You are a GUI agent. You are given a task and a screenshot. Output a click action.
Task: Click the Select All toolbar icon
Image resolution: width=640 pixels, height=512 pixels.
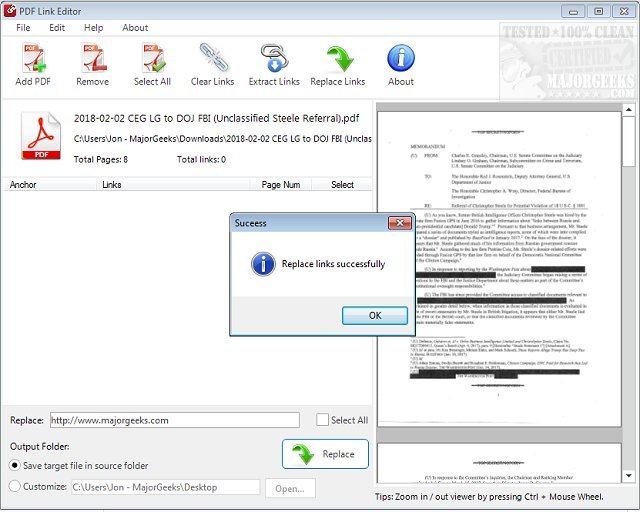(x=153, y=59)
